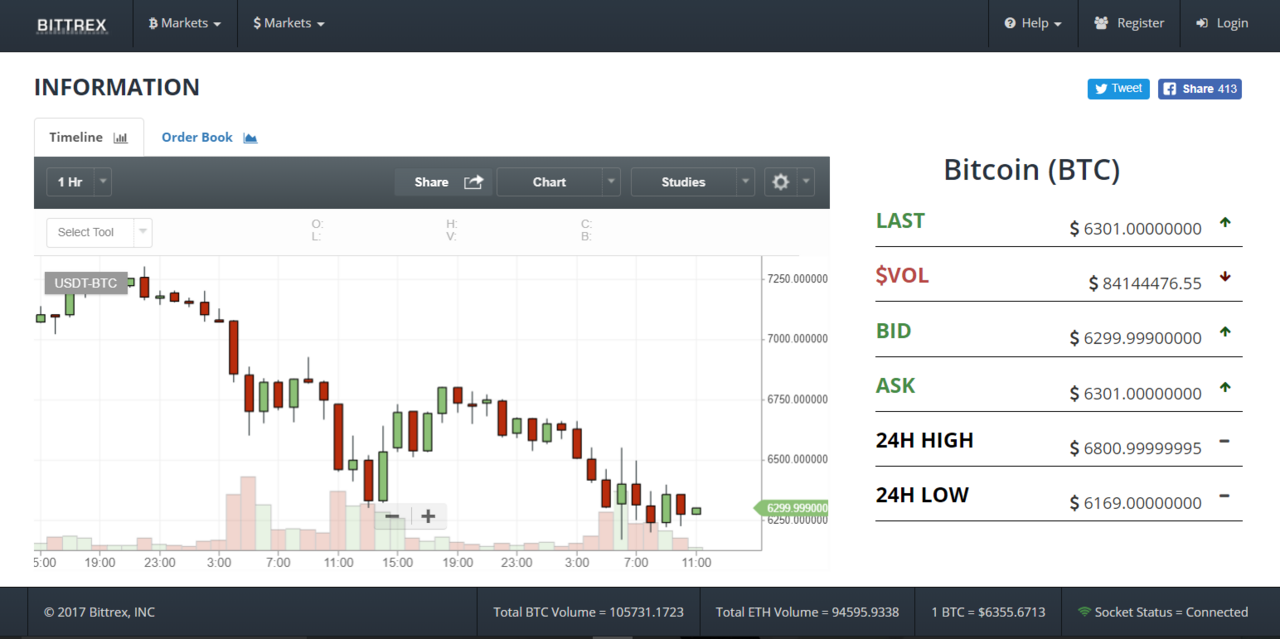Click the Register users icon
This screenshot has height=639, width=1280.
point(1101,23)
